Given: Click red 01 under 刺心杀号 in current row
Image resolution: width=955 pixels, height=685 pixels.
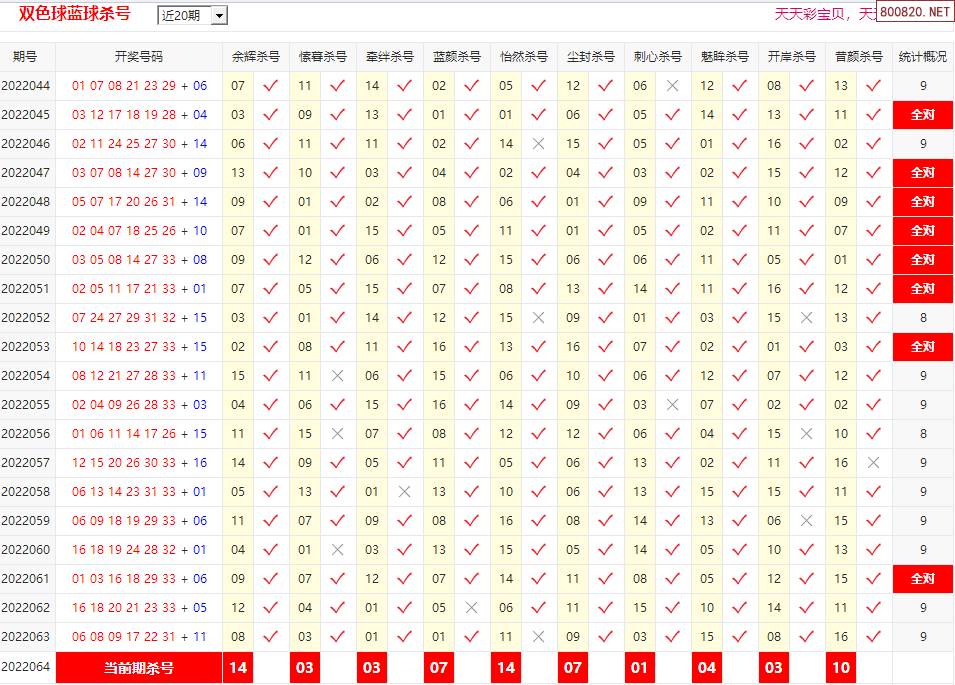Looking at the screenshot, I should pyautogui.click(x=640, y=668).
